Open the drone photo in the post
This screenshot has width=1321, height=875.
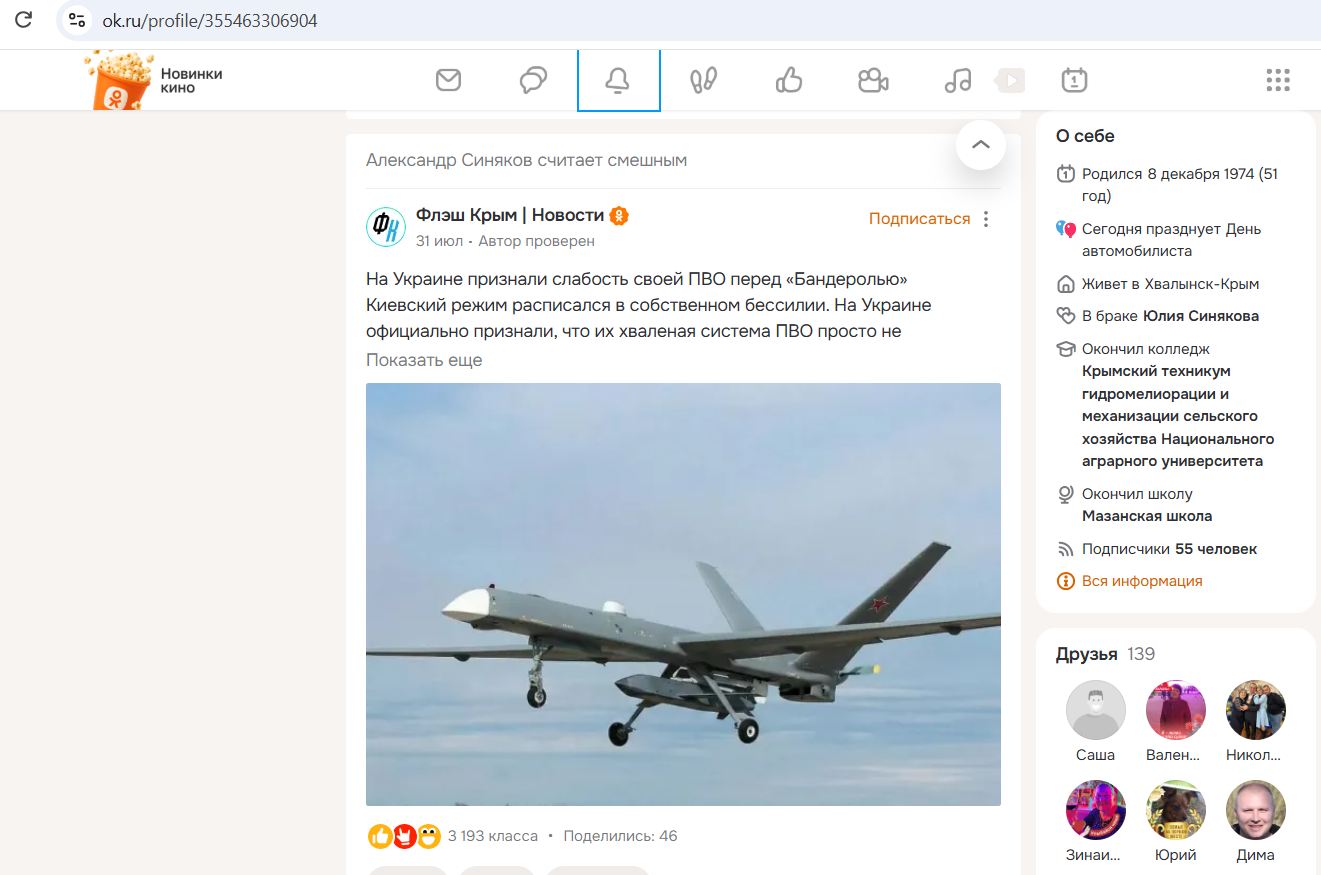[683, 594]
